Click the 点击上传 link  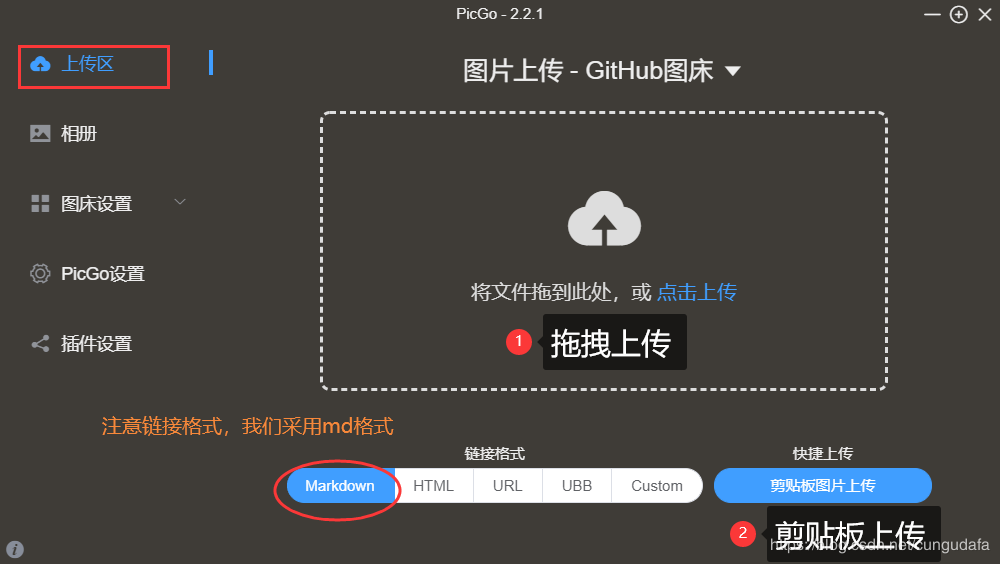pos(696,292)
